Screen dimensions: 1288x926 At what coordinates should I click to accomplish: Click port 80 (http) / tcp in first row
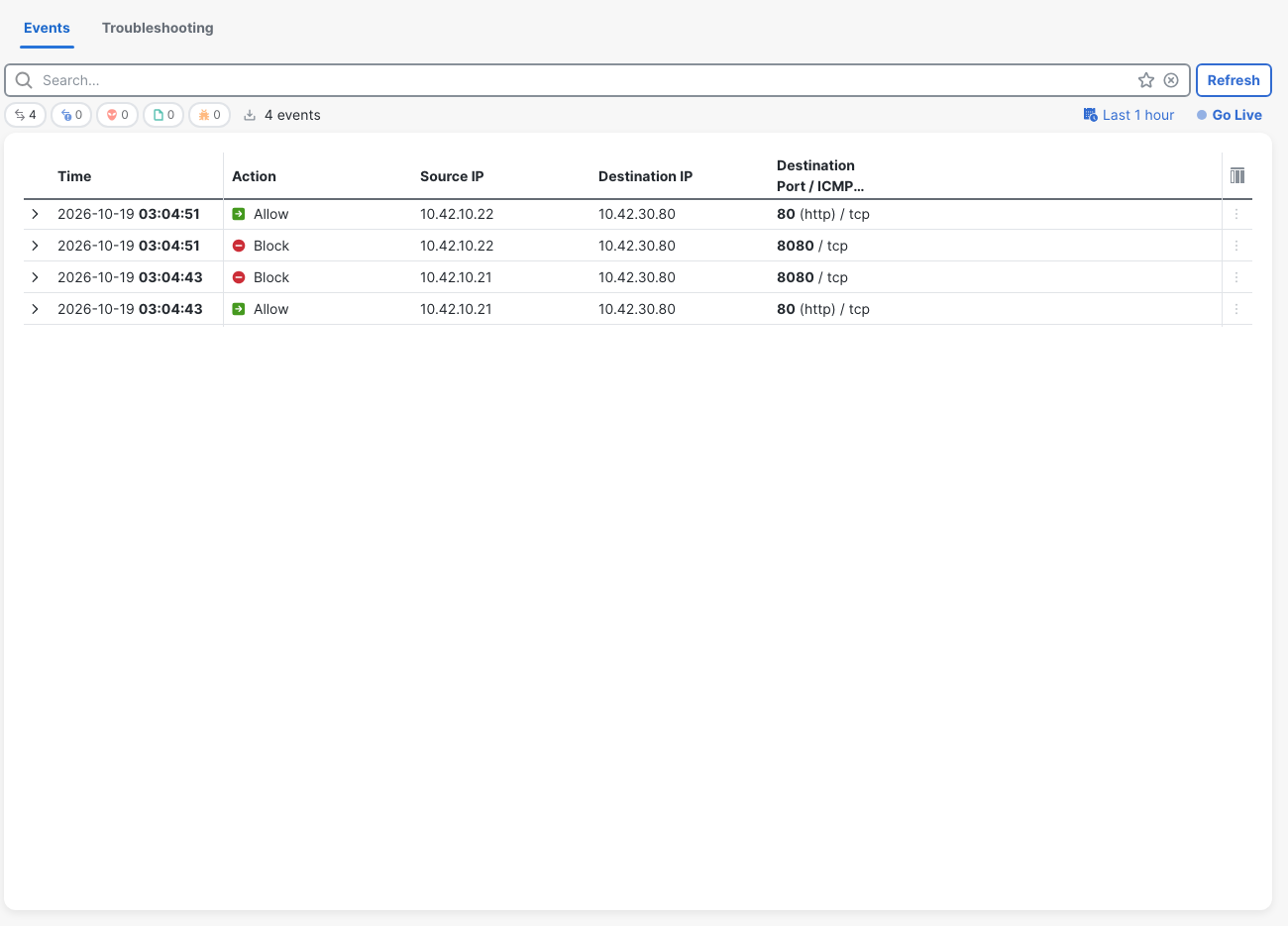823,214
